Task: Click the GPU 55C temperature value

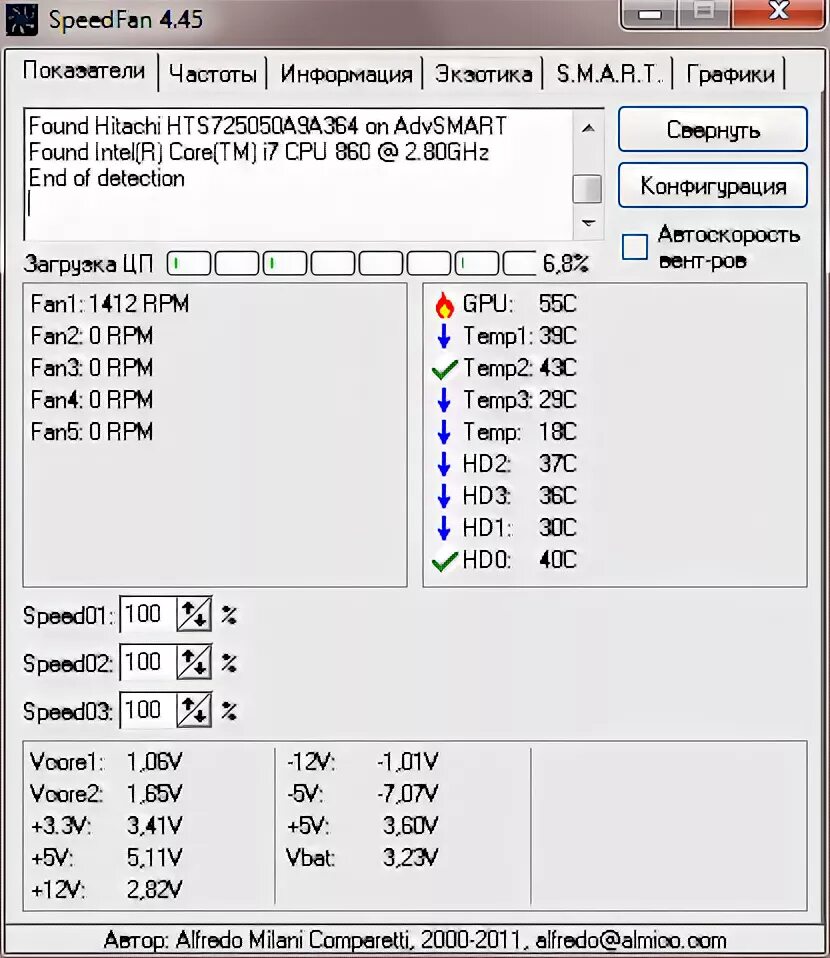Action: pyautogui.click(x=557, y=304)
